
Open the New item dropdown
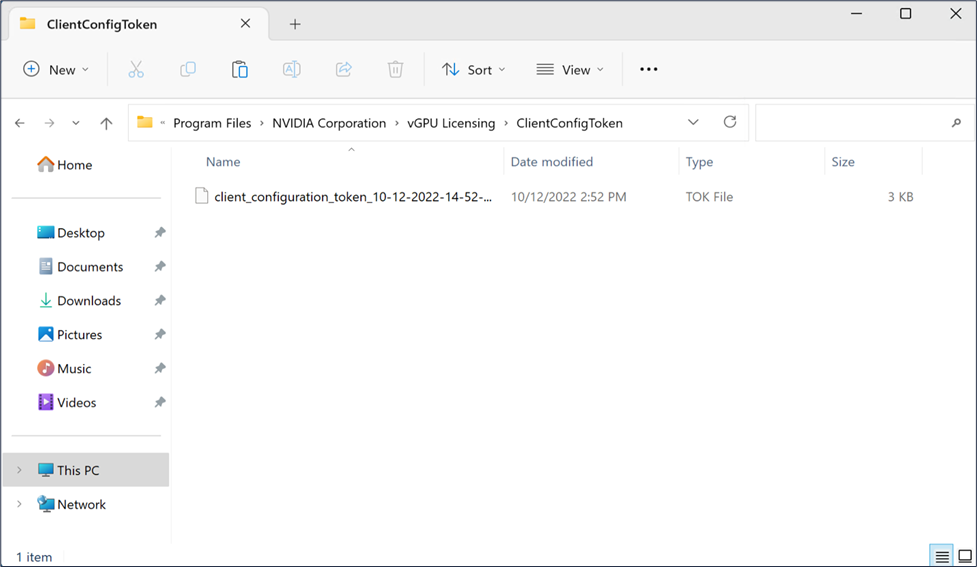55,69
